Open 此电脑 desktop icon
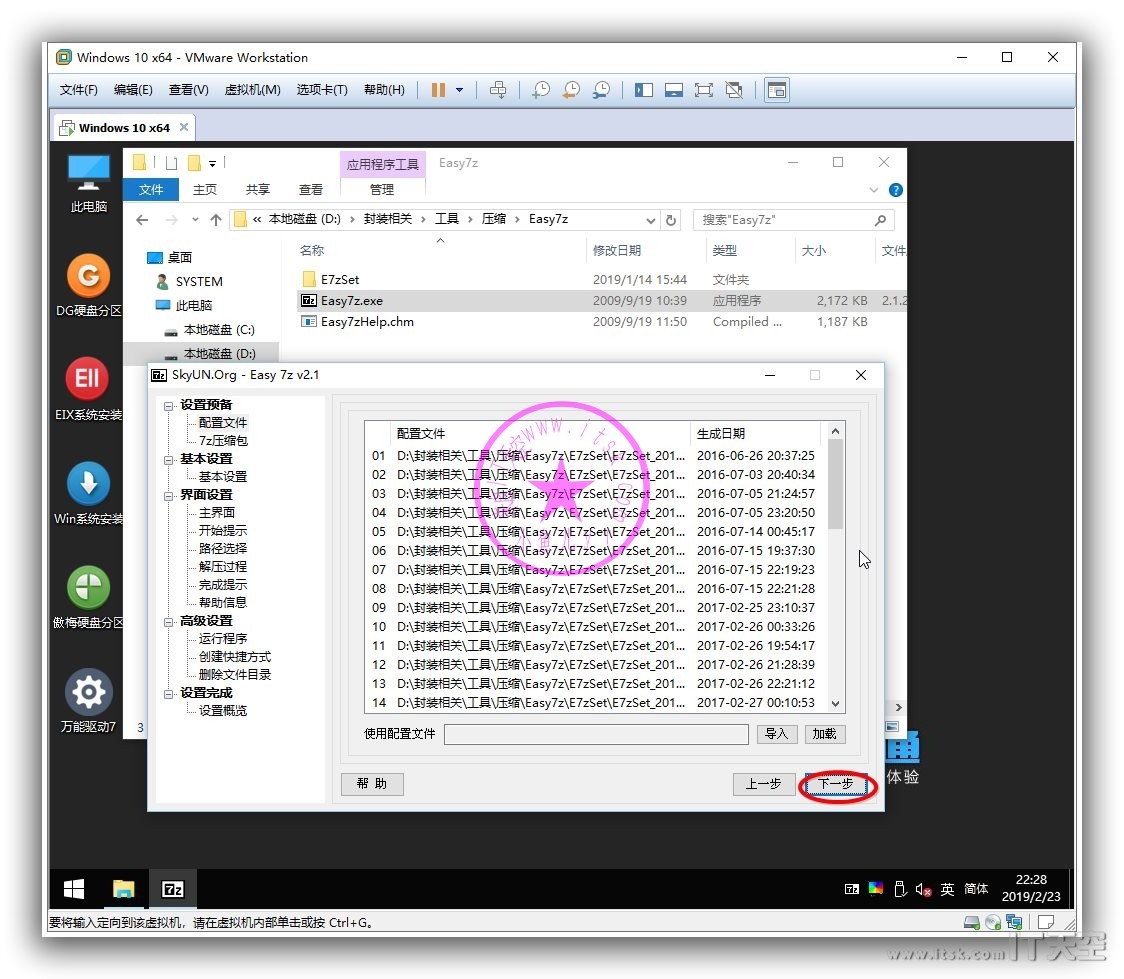Screen dimensions: 1124x979 (88, 183)
